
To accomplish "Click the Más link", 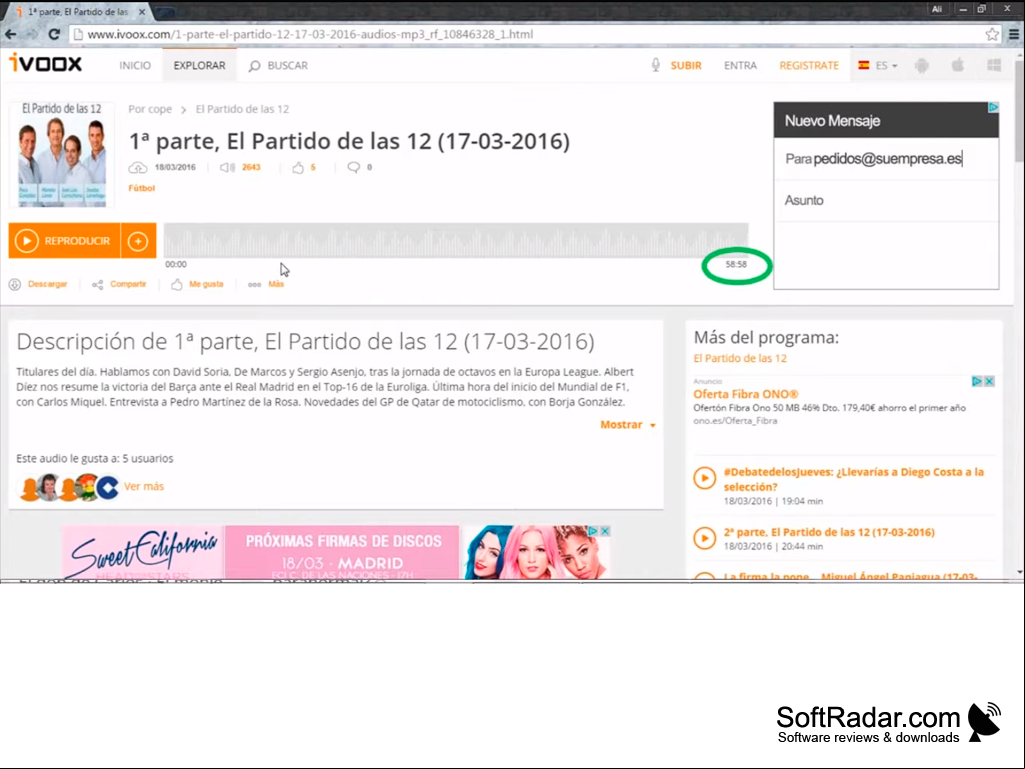I will point(276,284).
